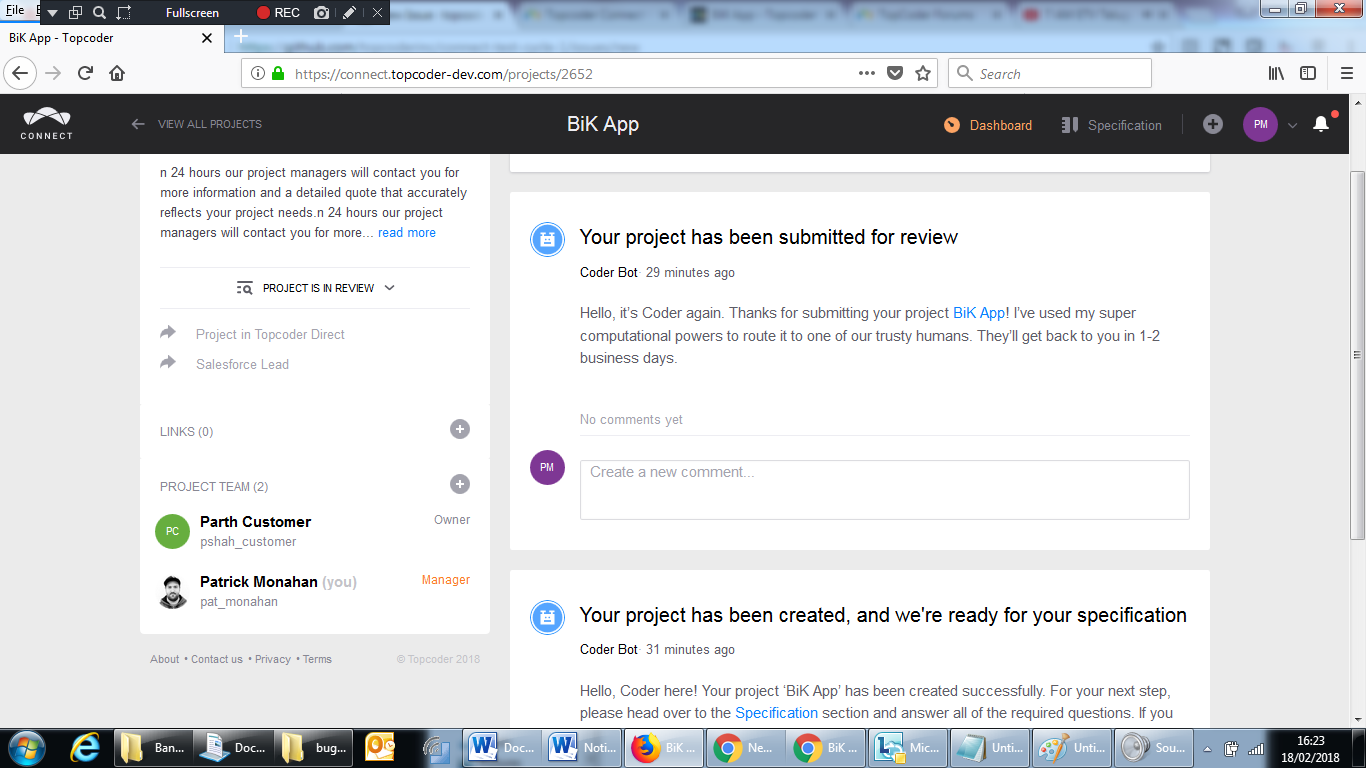Screen dimensions: 1366x768
Task: Open the Contact us footer link
Action: [217, 659]
